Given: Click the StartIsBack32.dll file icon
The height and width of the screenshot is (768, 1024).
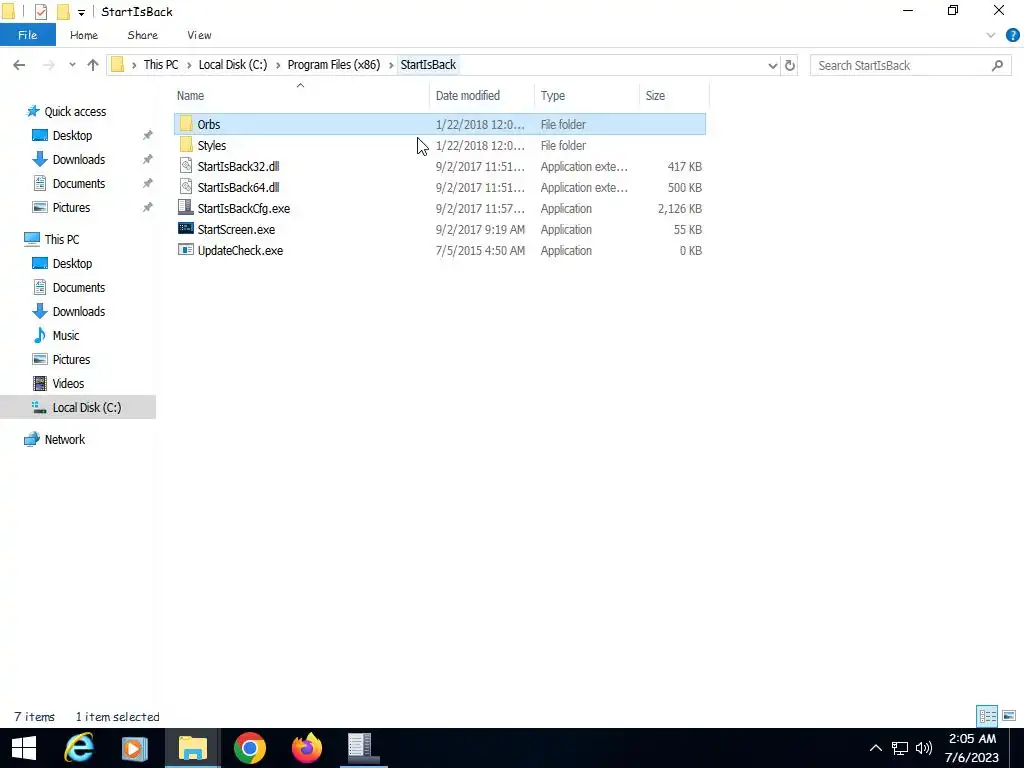Looking at the screenshot, I should (x=186, y=166).
